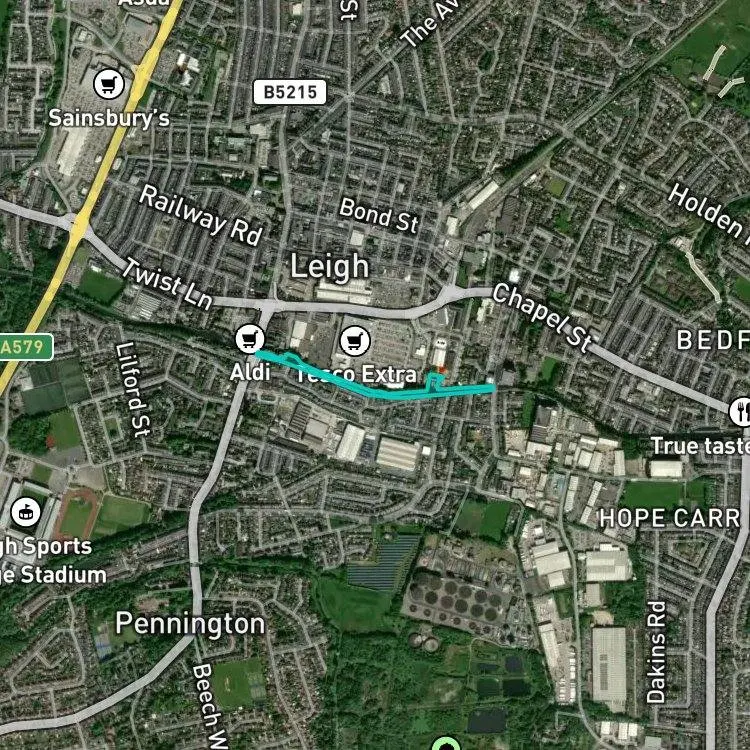Select the Leigh Sports Village Stadium icon

(25, 512)
